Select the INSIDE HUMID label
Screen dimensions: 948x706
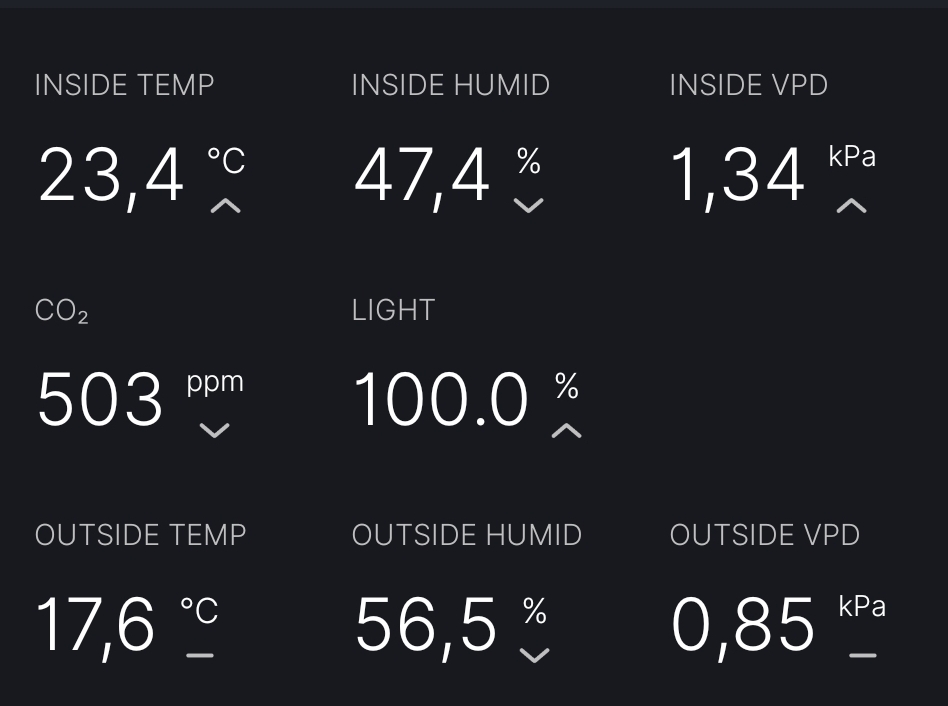click(x=450, y=85)
